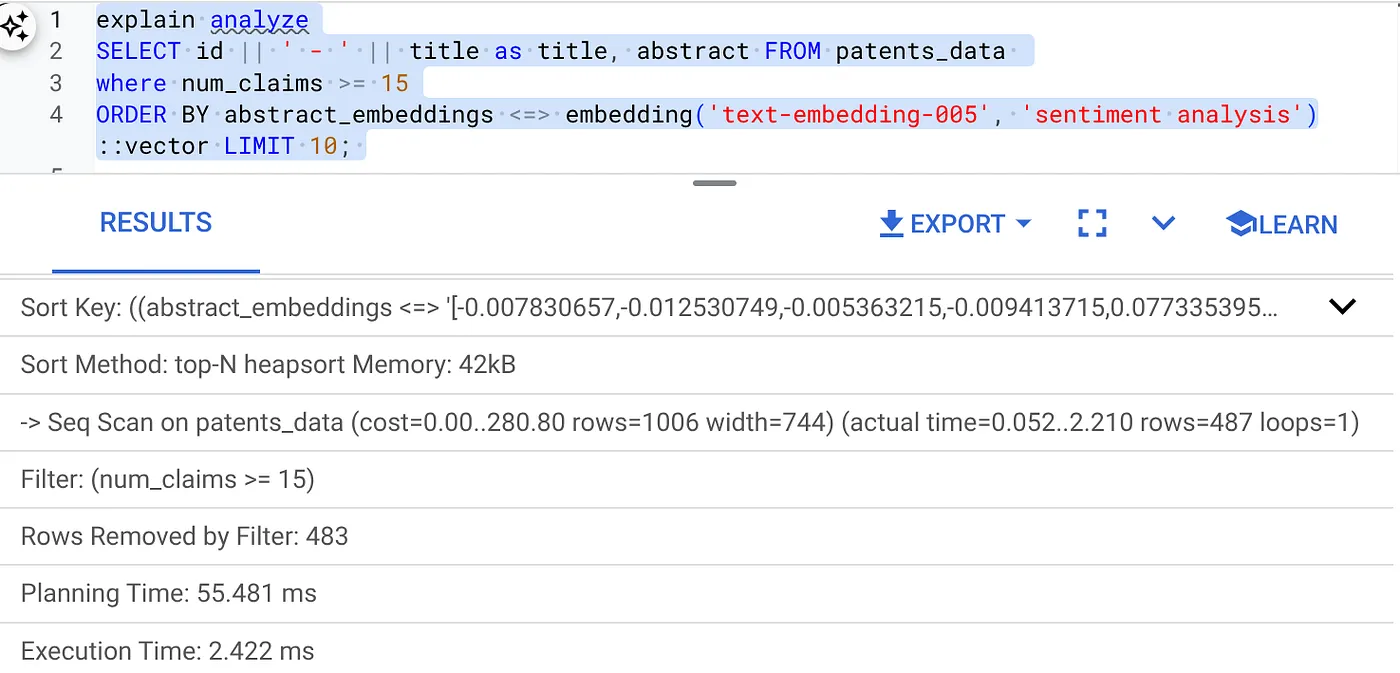Viewport: 1400px width, 673px height.
Task: Open the Export dropdown caret
Action: point(1023,224)
